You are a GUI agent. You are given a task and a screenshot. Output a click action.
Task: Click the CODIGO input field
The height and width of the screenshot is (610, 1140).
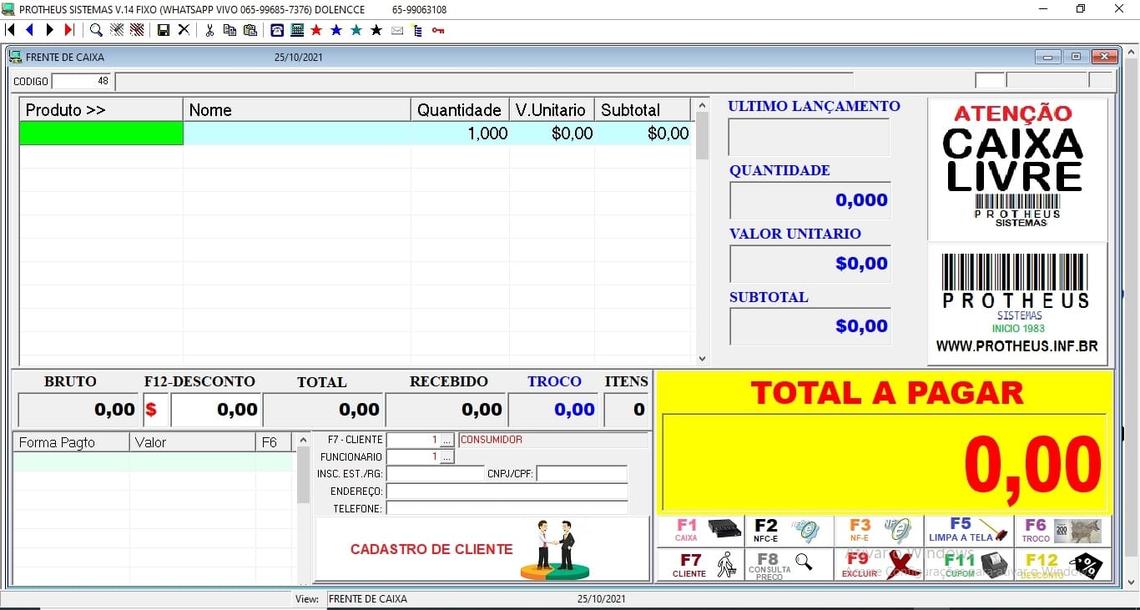(81, 81)
